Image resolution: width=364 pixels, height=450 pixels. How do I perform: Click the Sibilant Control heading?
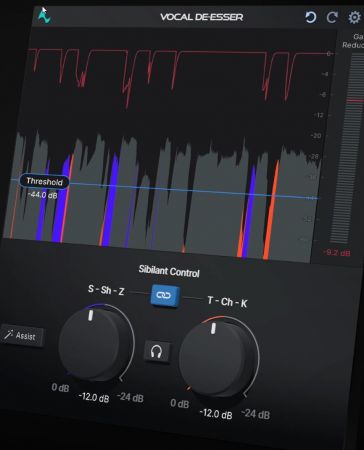click(x=169, y=271)
